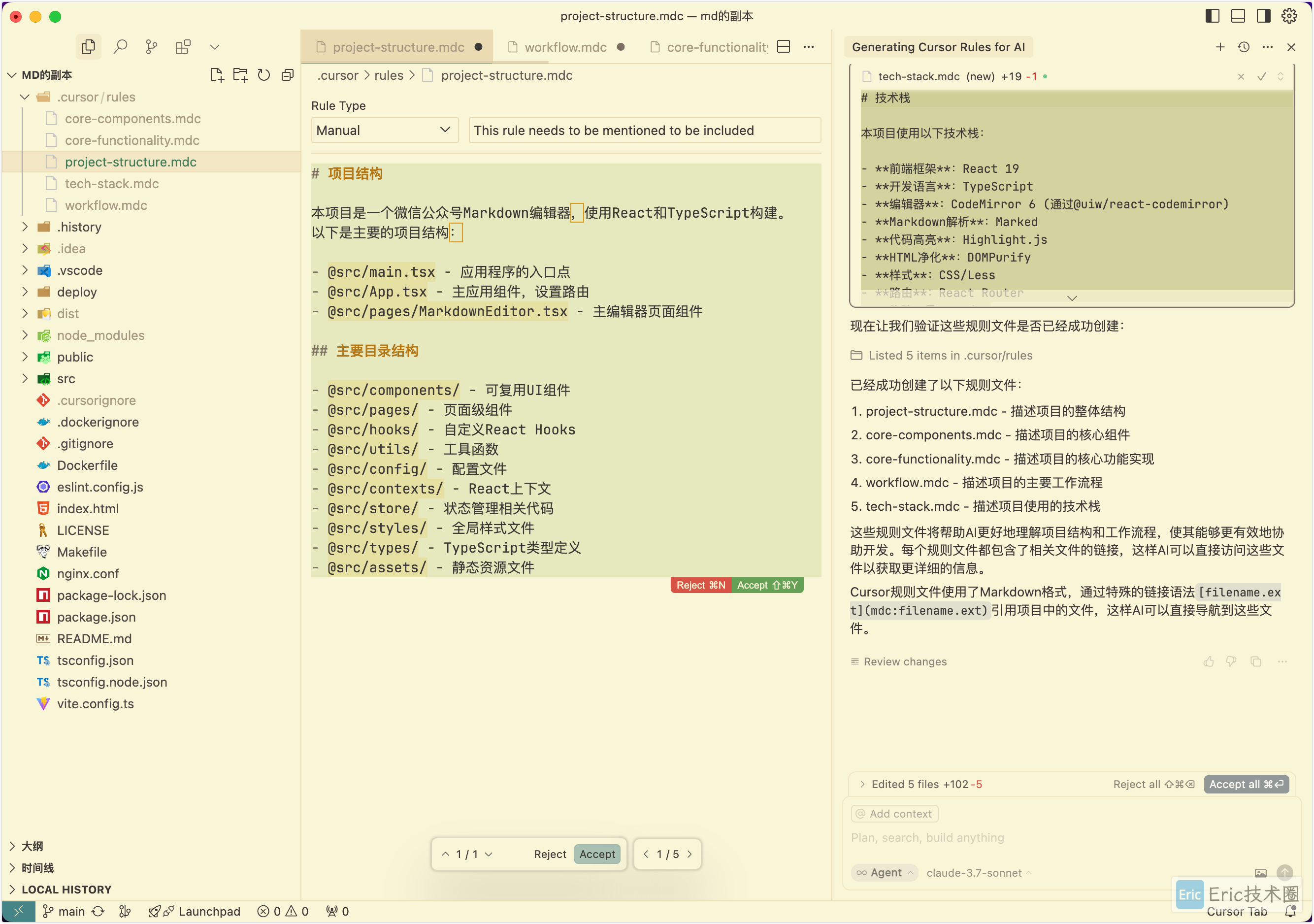Give thumbs up to the response
Screen dimensions: 1314x924
click(x=1209, y=662)
